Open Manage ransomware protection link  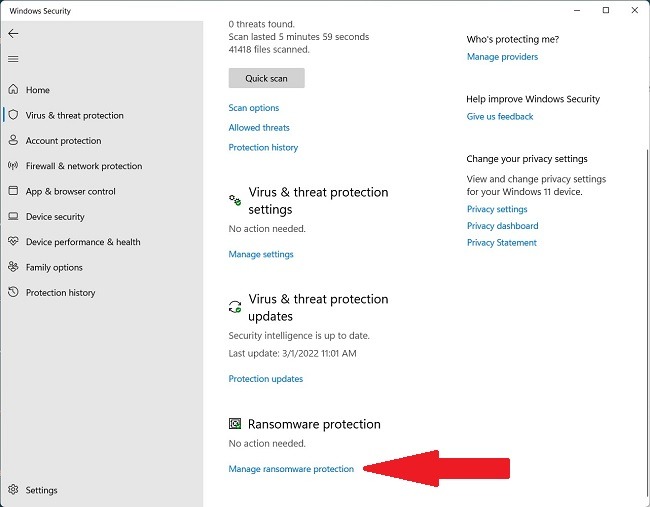(x=291, y=469)
